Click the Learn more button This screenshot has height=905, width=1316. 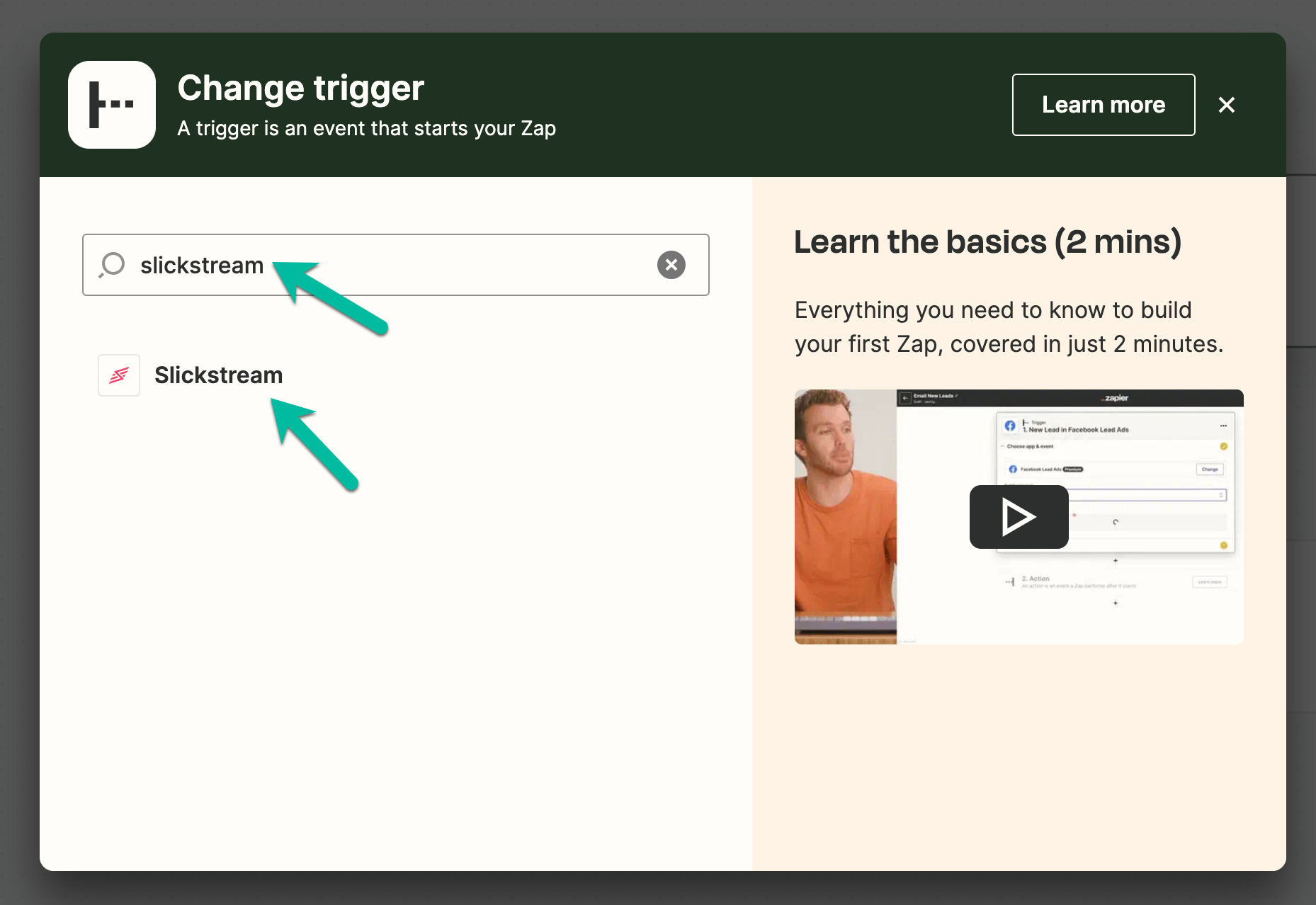tap(1104, 105)
